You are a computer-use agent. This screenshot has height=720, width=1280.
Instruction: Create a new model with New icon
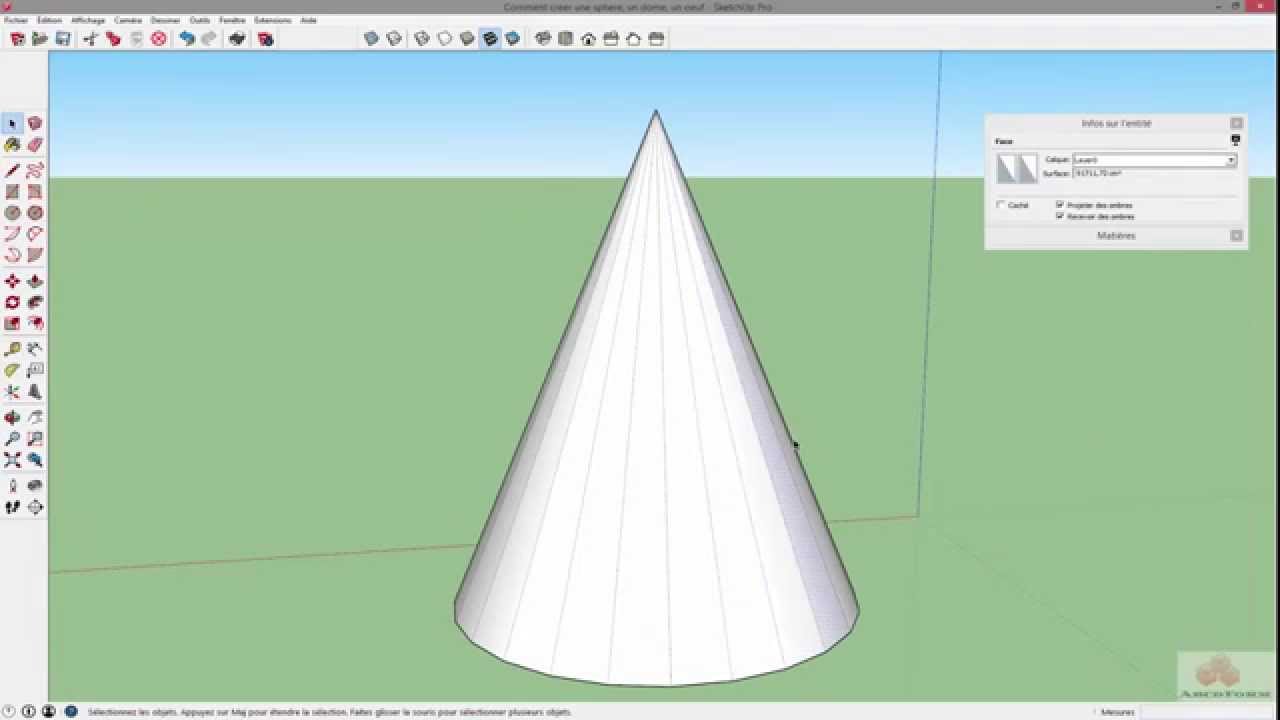pyautogui.click(x=17, y=39)
